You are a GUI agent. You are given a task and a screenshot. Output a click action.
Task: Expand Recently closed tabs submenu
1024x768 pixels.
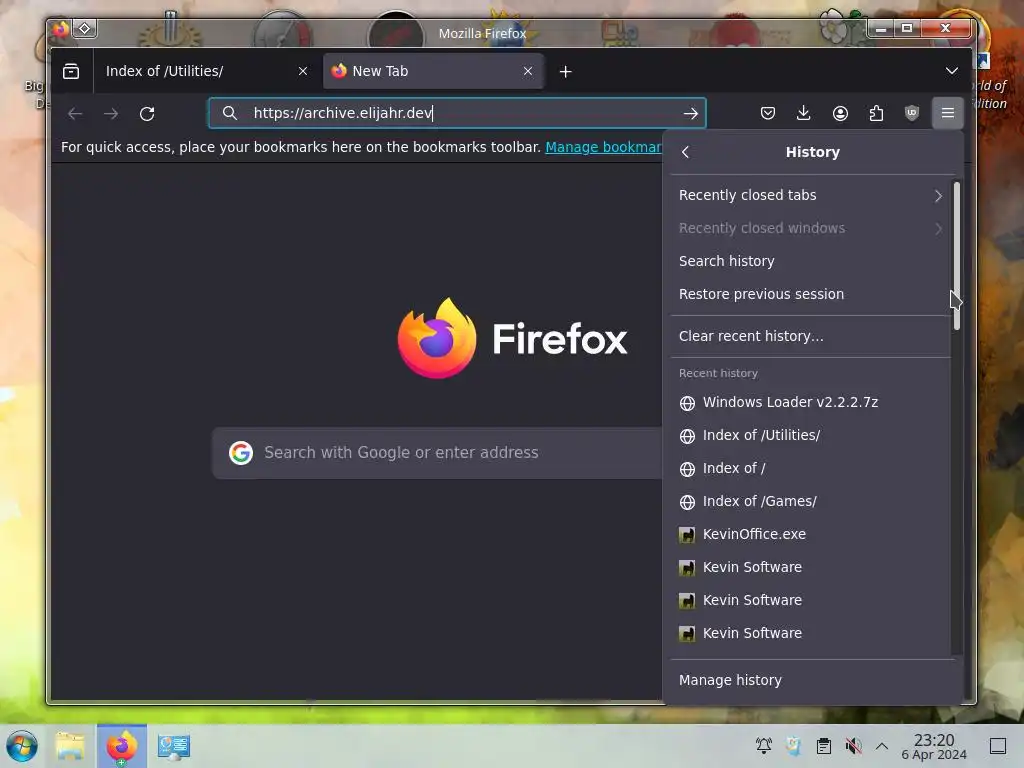810,195
